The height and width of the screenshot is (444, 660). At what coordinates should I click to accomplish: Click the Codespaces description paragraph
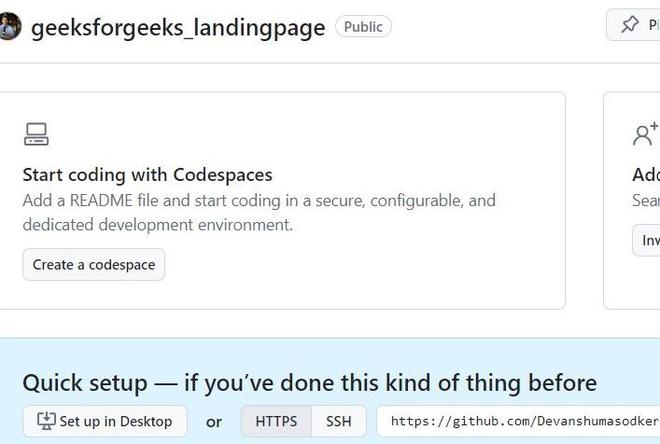click(258, 212)
